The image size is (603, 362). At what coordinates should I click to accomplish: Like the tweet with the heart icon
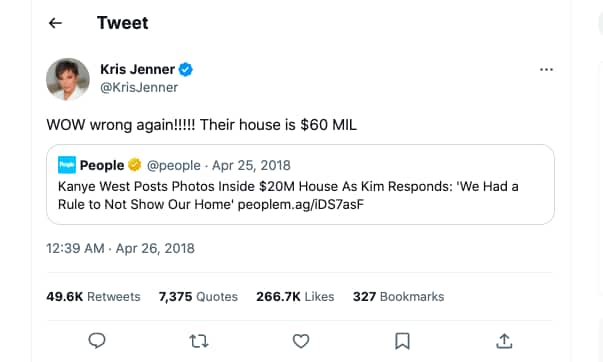(301, 341)
